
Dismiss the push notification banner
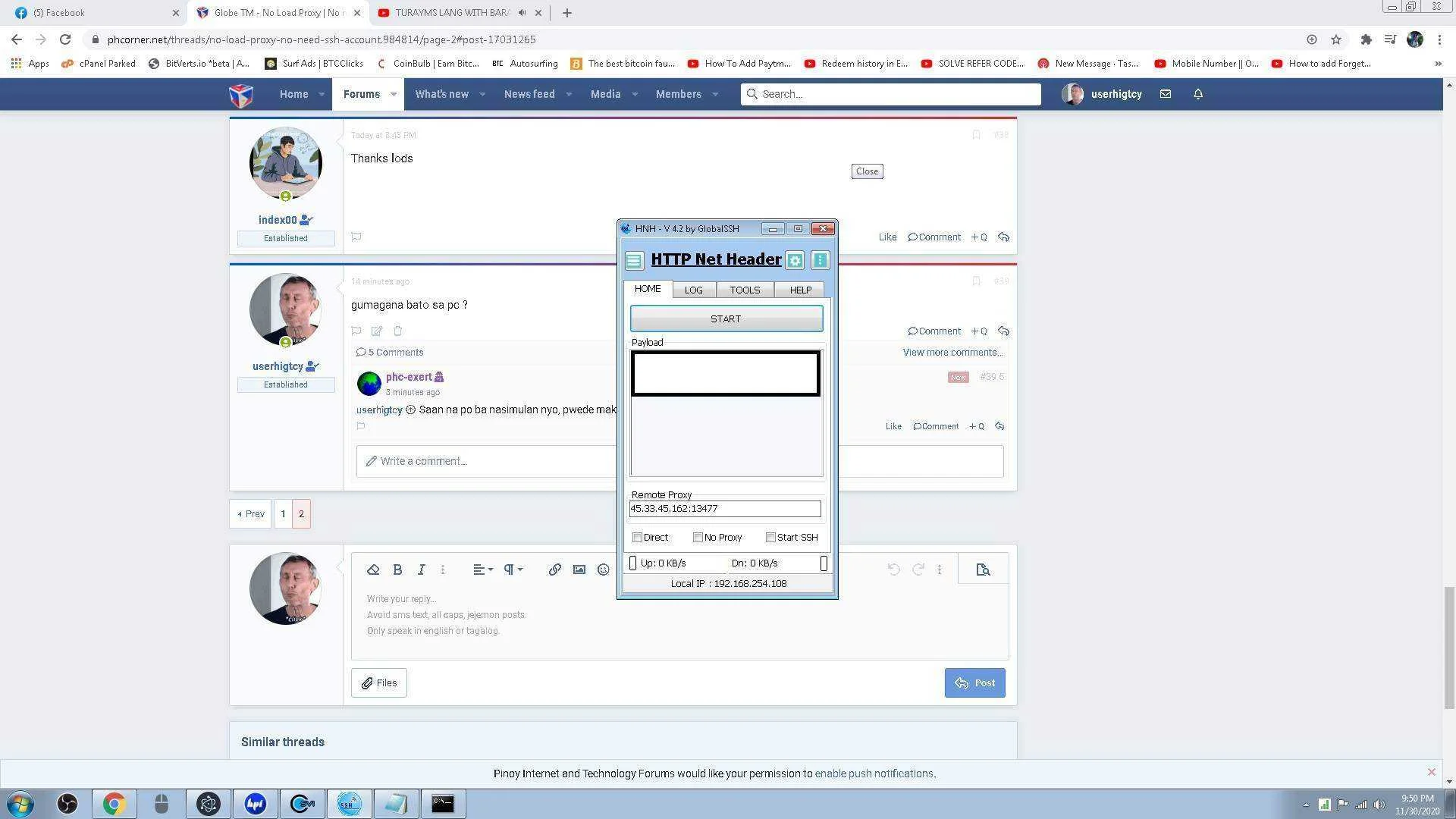(1431, 772)
